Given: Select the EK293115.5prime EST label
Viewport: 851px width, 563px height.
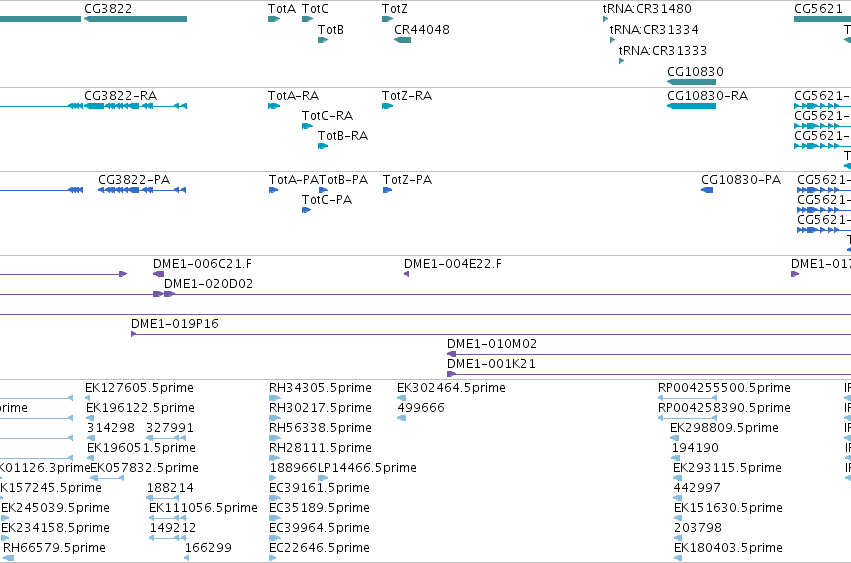Looking at the screenshot, I should point(727,469).
